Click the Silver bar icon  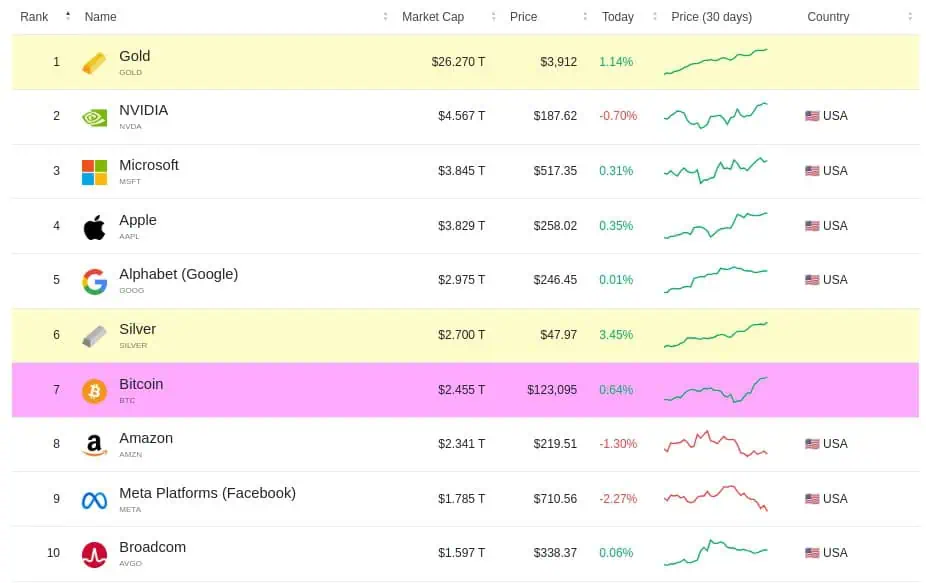click(x=94, y=336)
